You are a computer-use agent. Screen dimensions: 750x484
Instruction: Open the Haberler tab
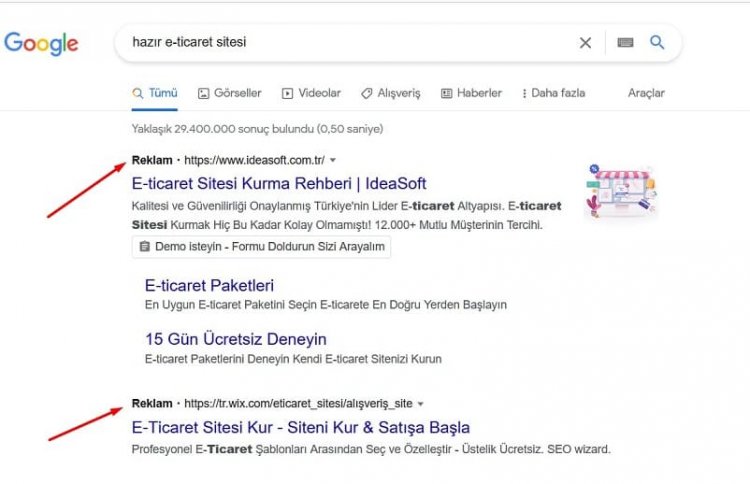coord(471,93)
